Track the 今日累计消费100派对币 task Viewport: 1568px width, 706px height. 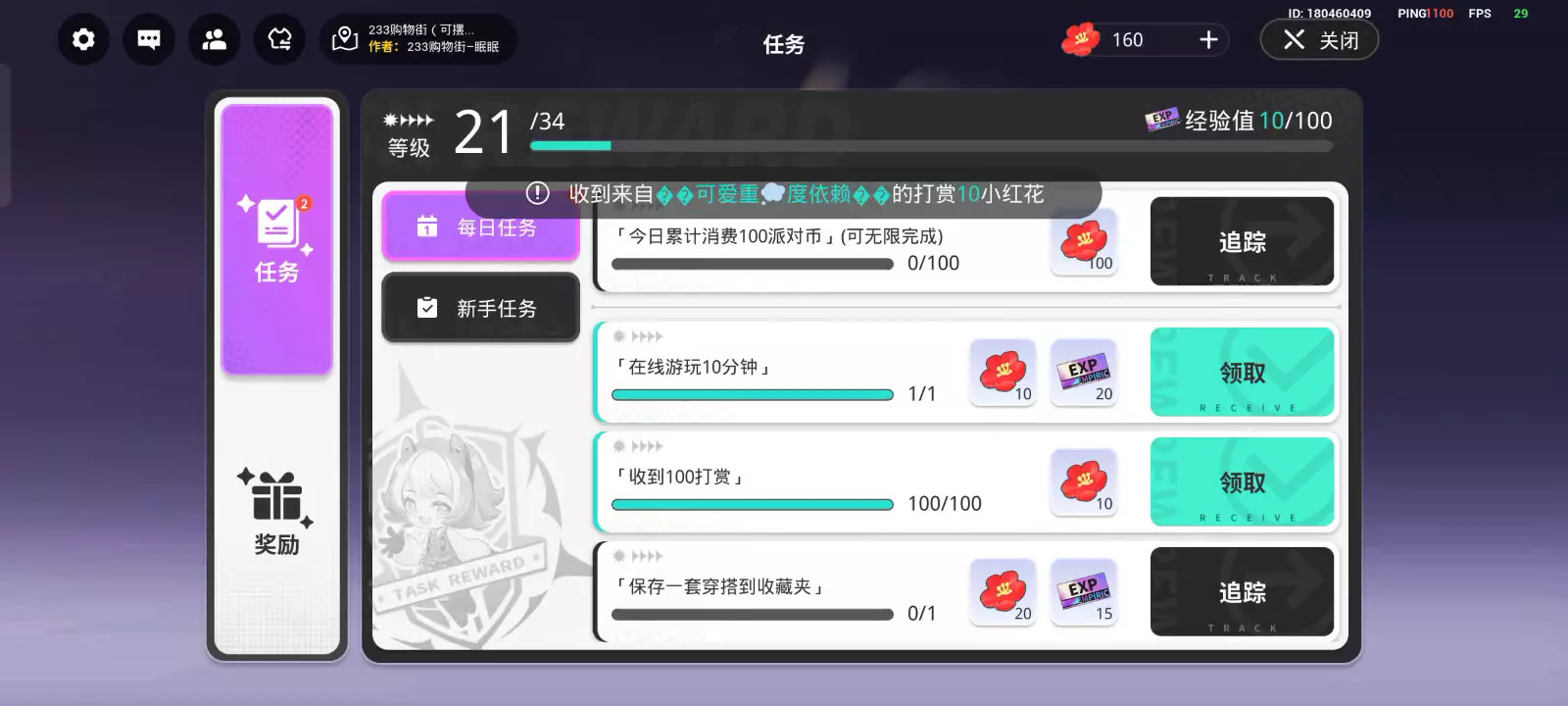(x=1242, y=242)
